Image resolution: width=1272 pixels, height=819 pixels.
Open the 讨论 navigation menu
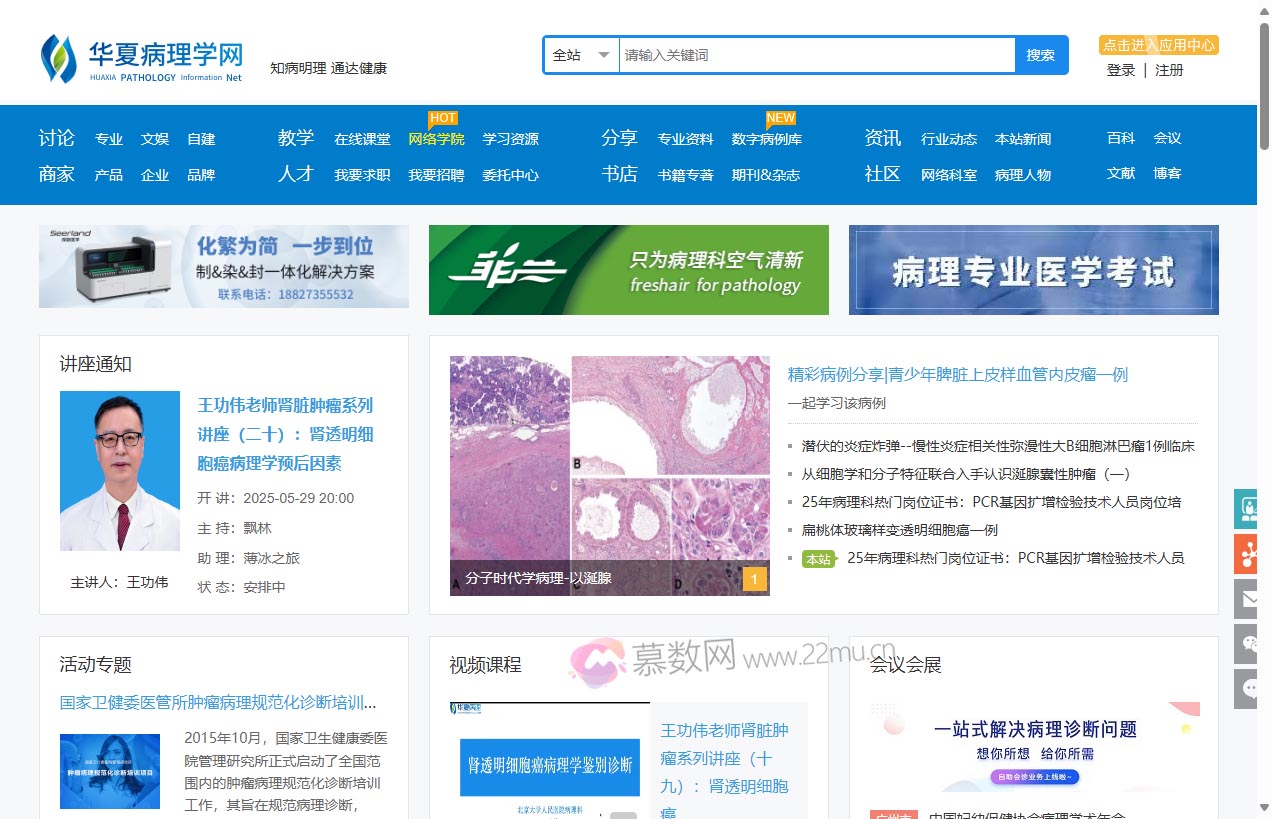(x=56, y=138)
